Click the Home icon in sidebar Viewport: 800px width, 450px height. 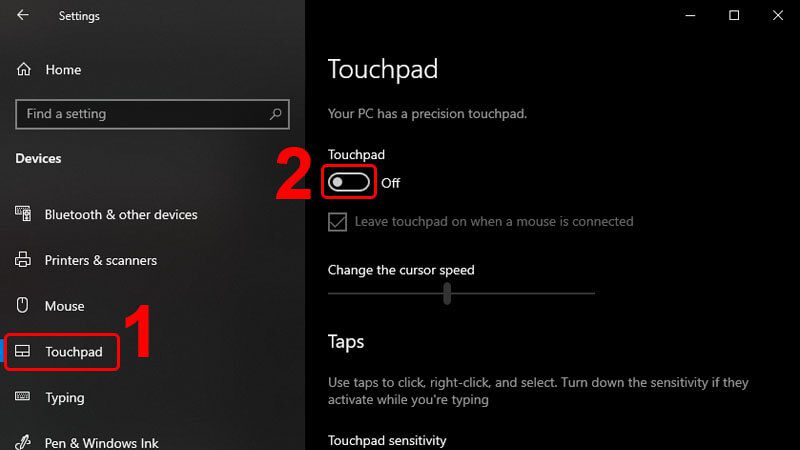coord(24,70)
